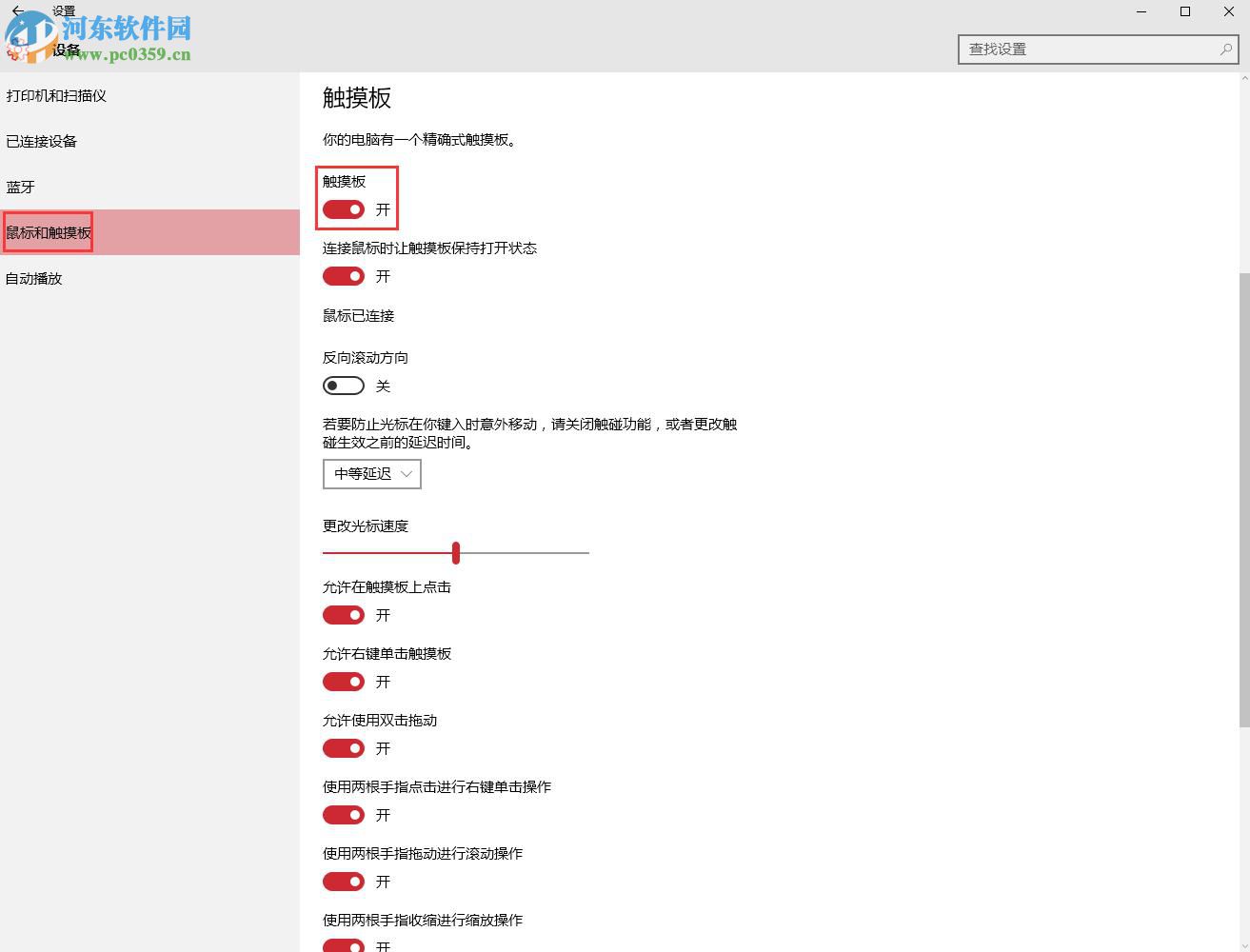Screen dimensions: 1250x952
Task: Select 鼠标和触摸板 in the sidebar
Action: [x=47, y=231]
